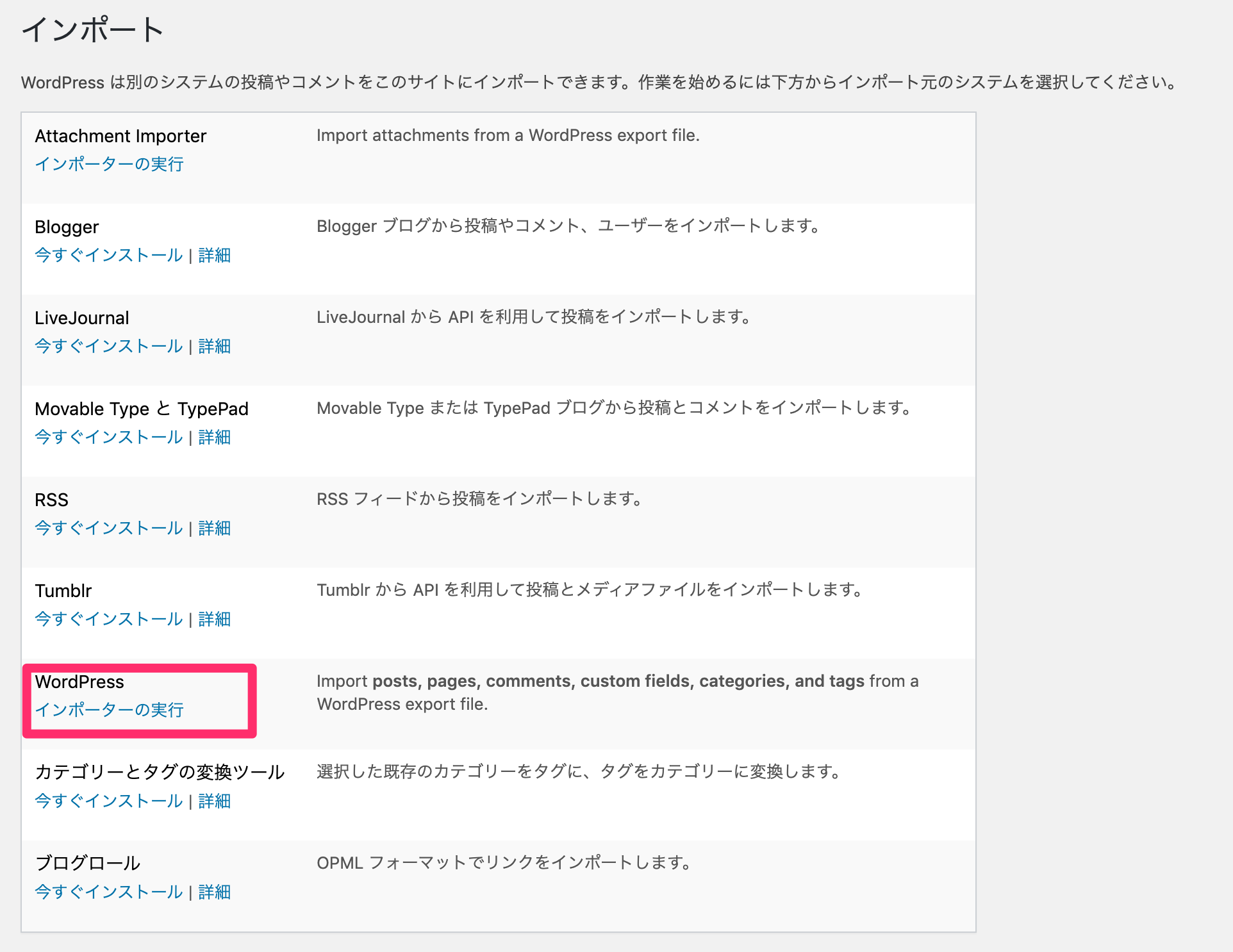Click the Tumblr importer description text
The width and height of the screenshot is (1233, 952).
click(590, 589)
